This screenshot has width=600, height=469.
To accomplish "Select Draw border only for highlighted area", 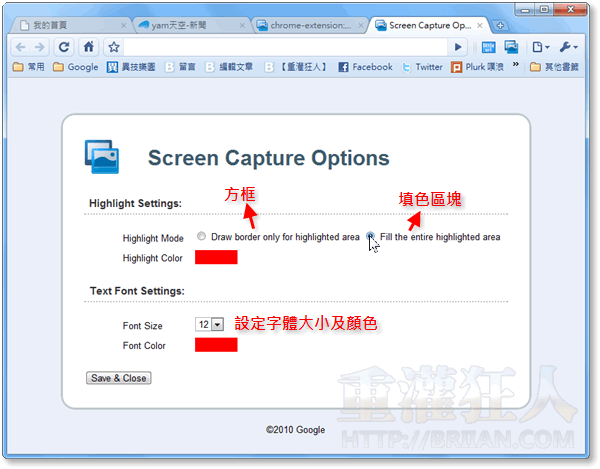I will pyautogui.click(x=202, y=237).
